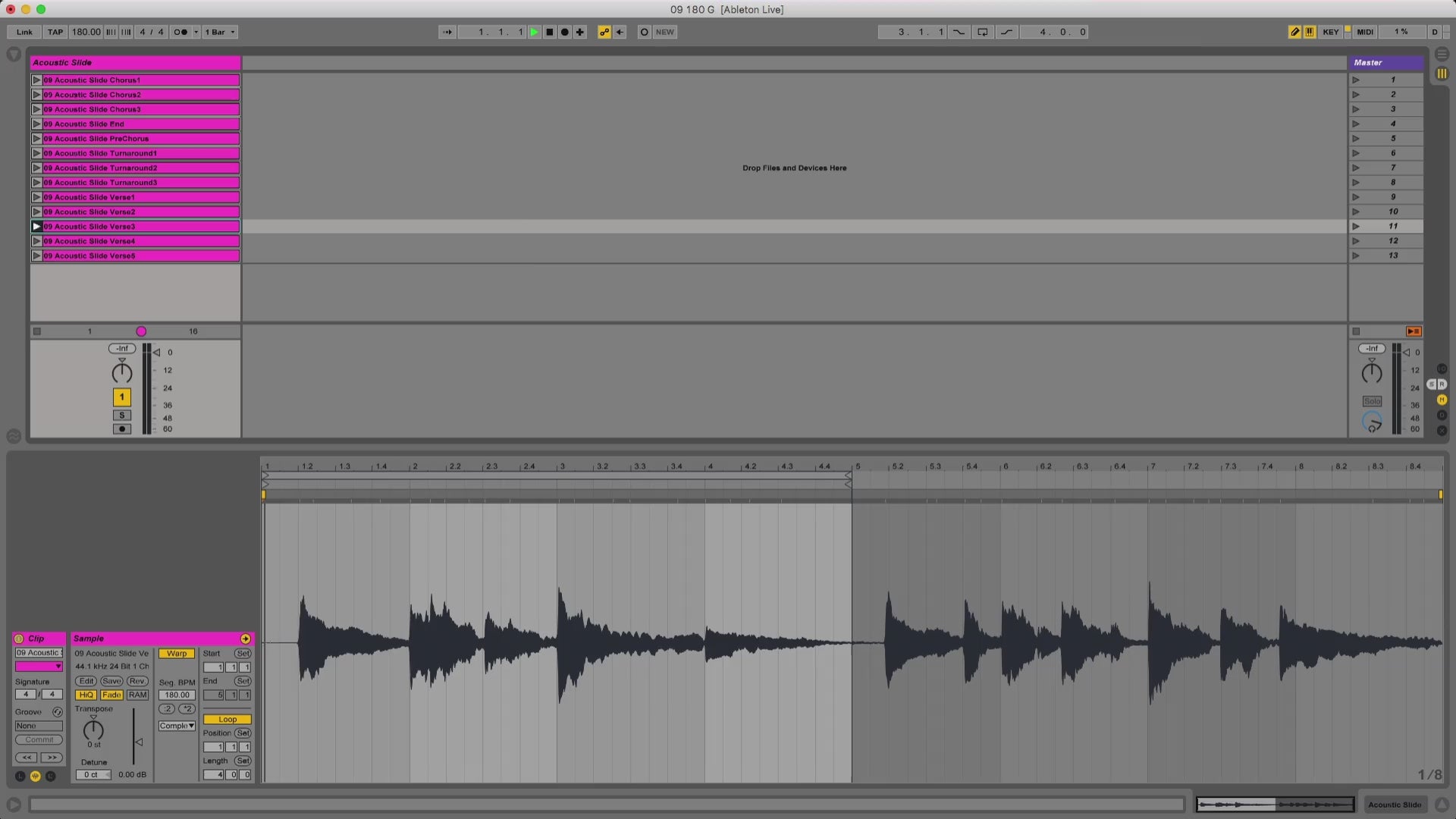This screenshot has height=819, width=1456.
Task: Open the Groove None chooser
Action: click(39, 726)
